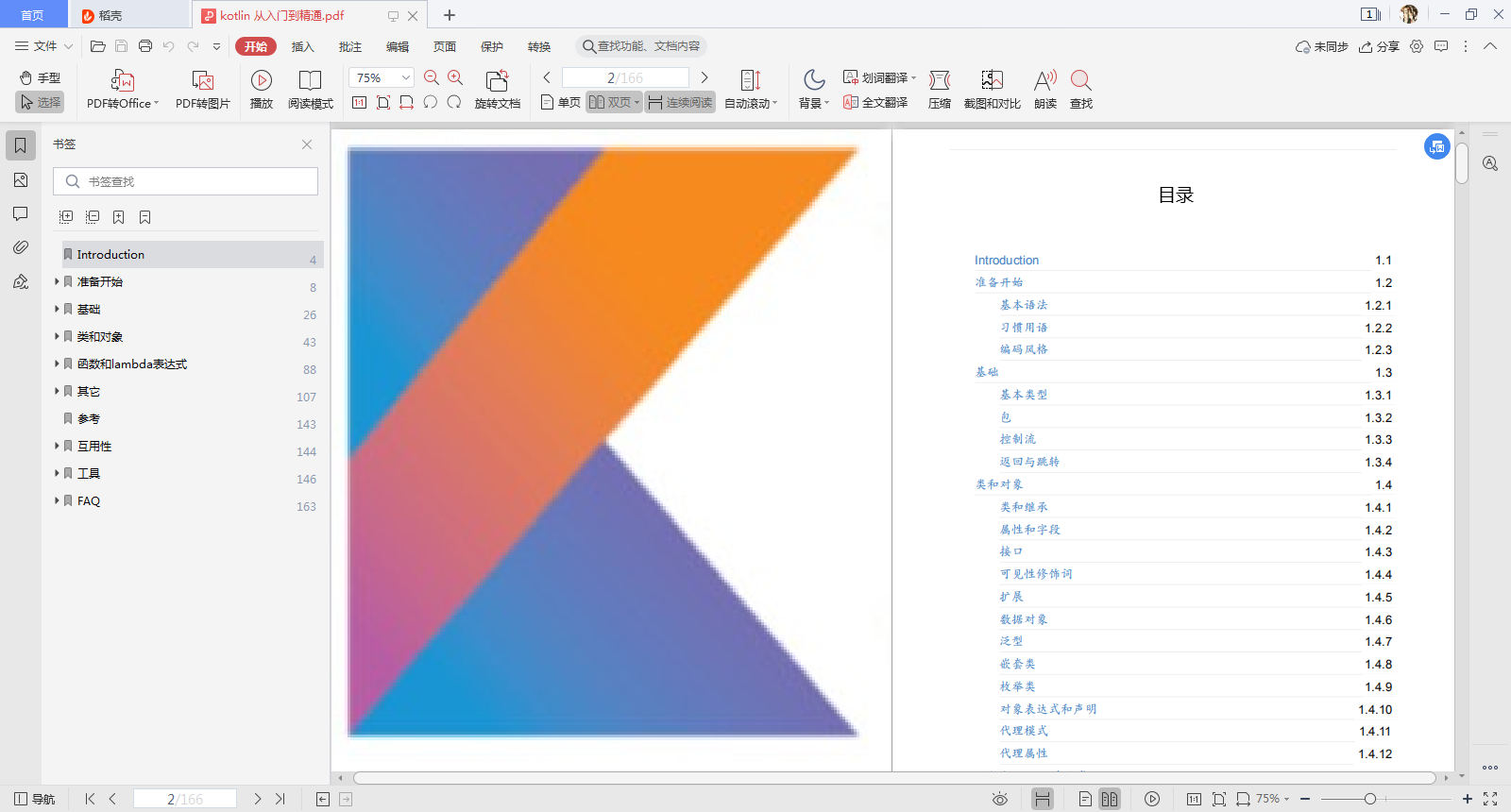Jump to the first page in the status bar
Screen dimensions: 1511x812
click(90, 799)
